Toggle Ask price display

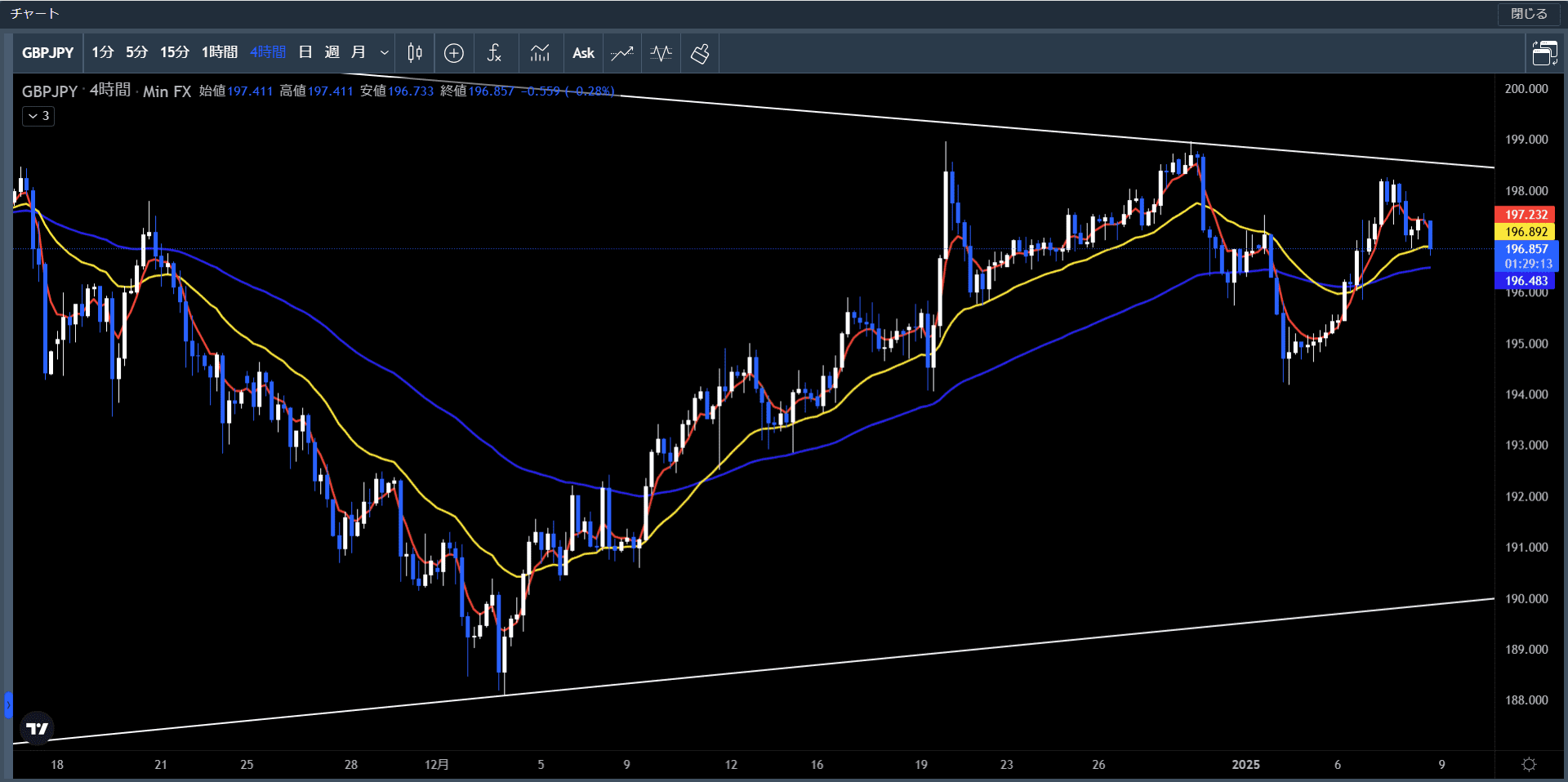(583, 53)
